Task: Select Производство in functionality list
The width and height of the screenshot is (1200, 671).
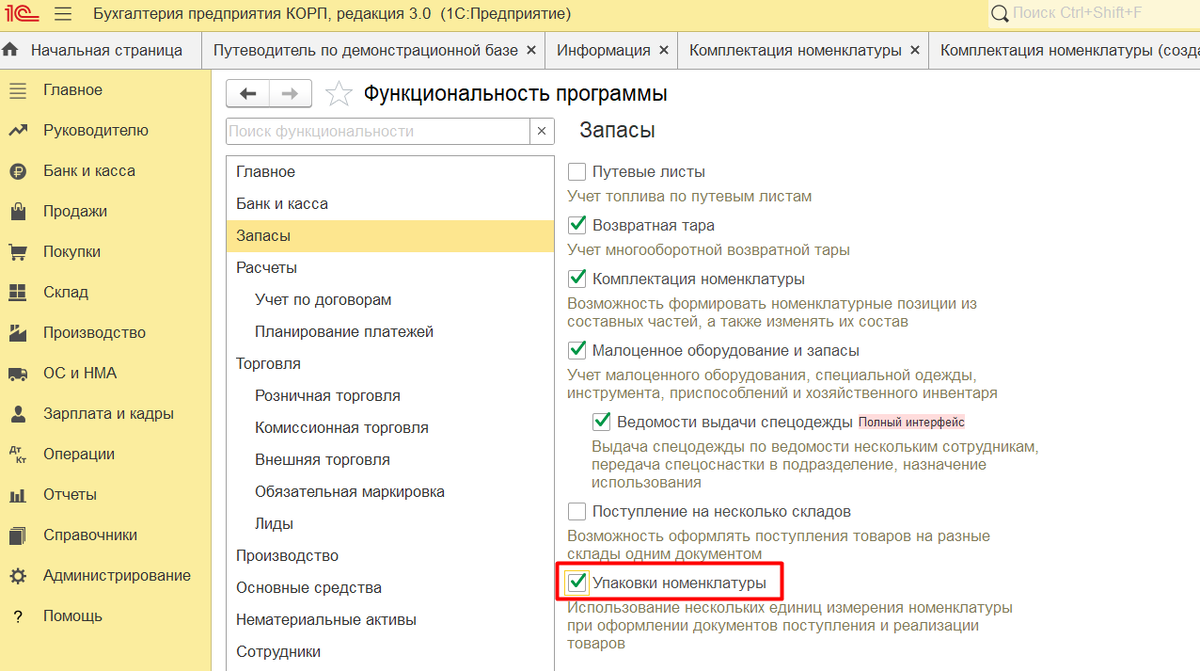Action: point(390,556)
